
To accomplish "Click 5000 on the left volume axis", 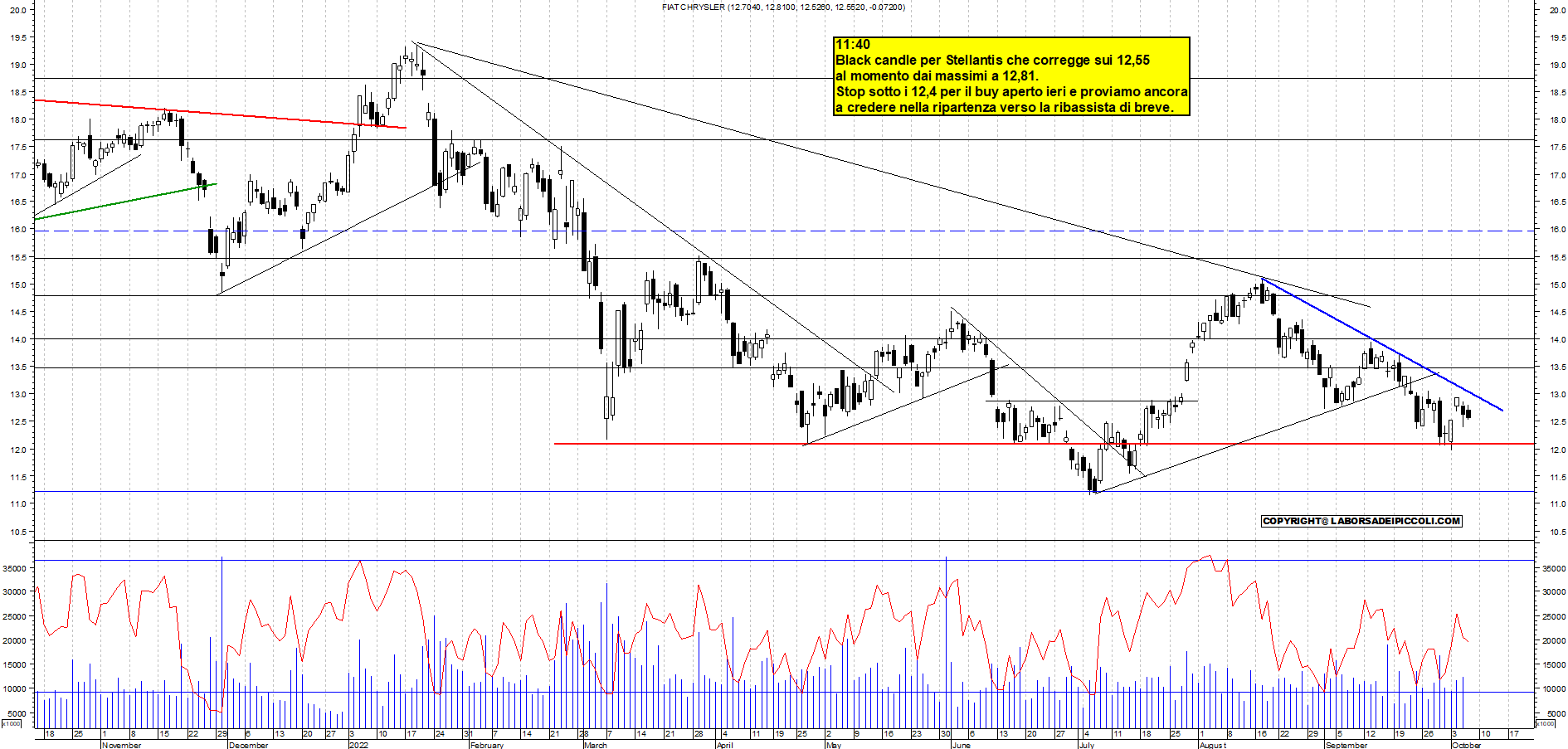I will (18, 713).
